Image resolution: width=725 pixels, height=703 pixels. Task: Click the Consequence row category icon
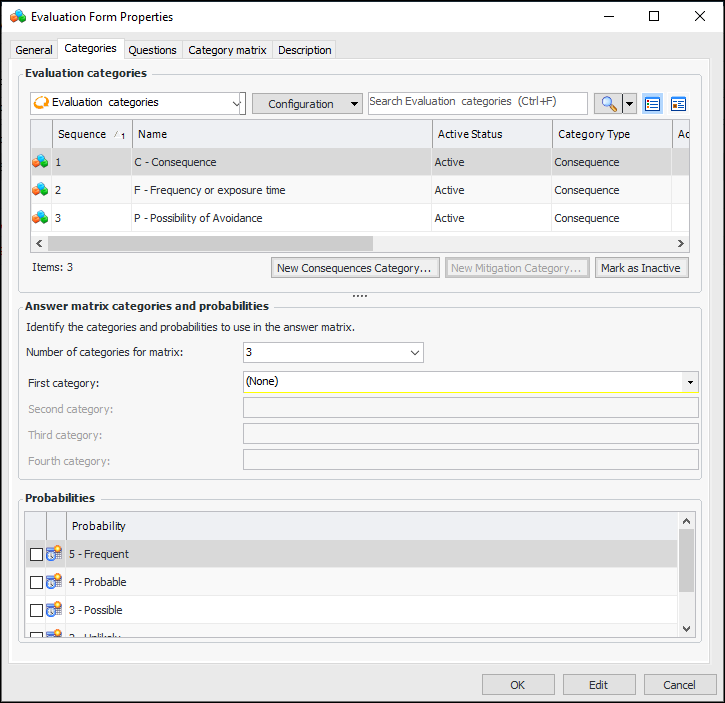click(41, 162)
